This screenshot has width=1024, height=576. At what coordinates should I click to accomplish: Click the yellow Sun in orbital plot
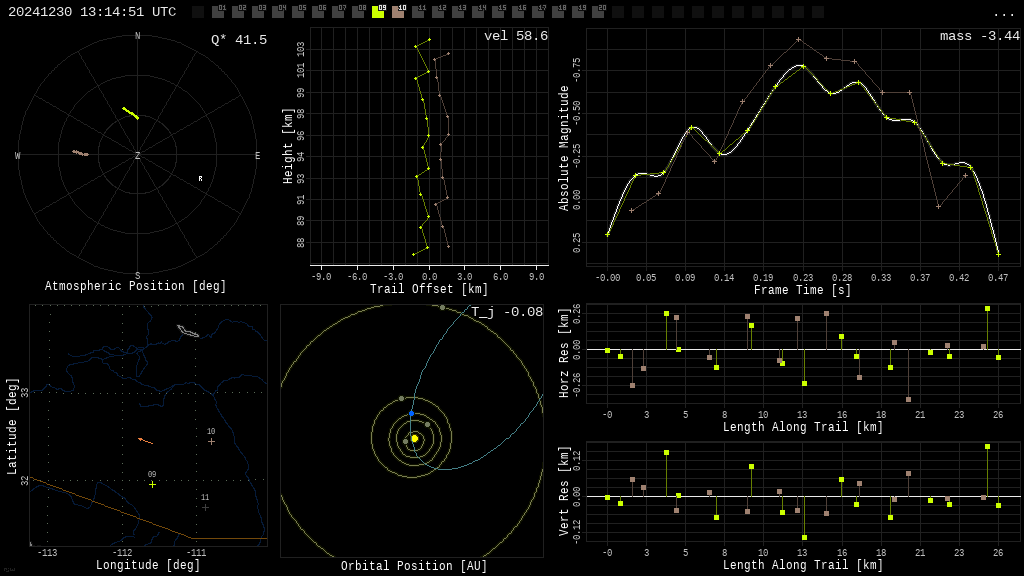[415, 438]
